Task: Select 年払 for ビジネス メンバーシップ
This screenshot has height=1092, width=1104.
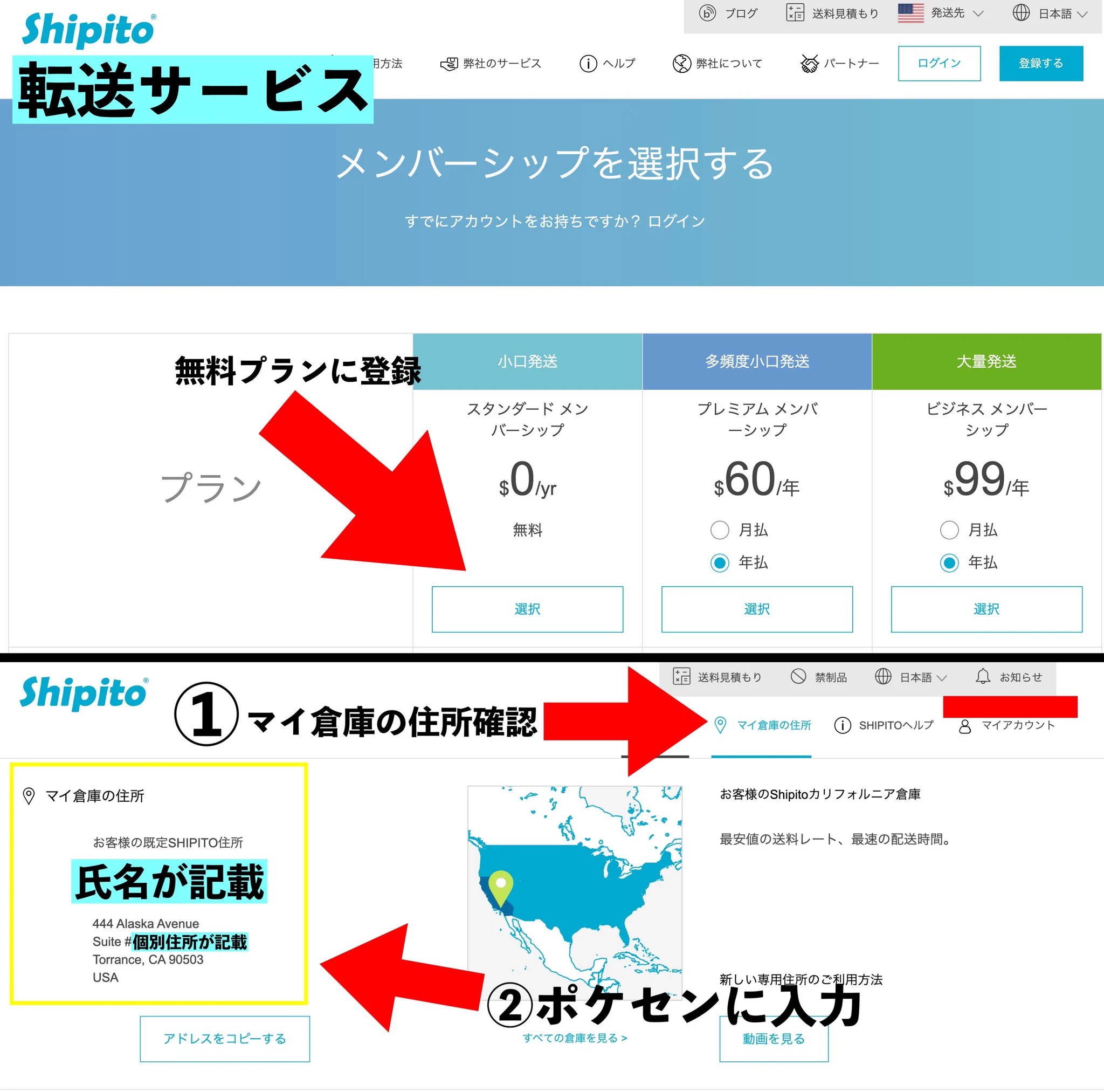Action: point(949,562)
